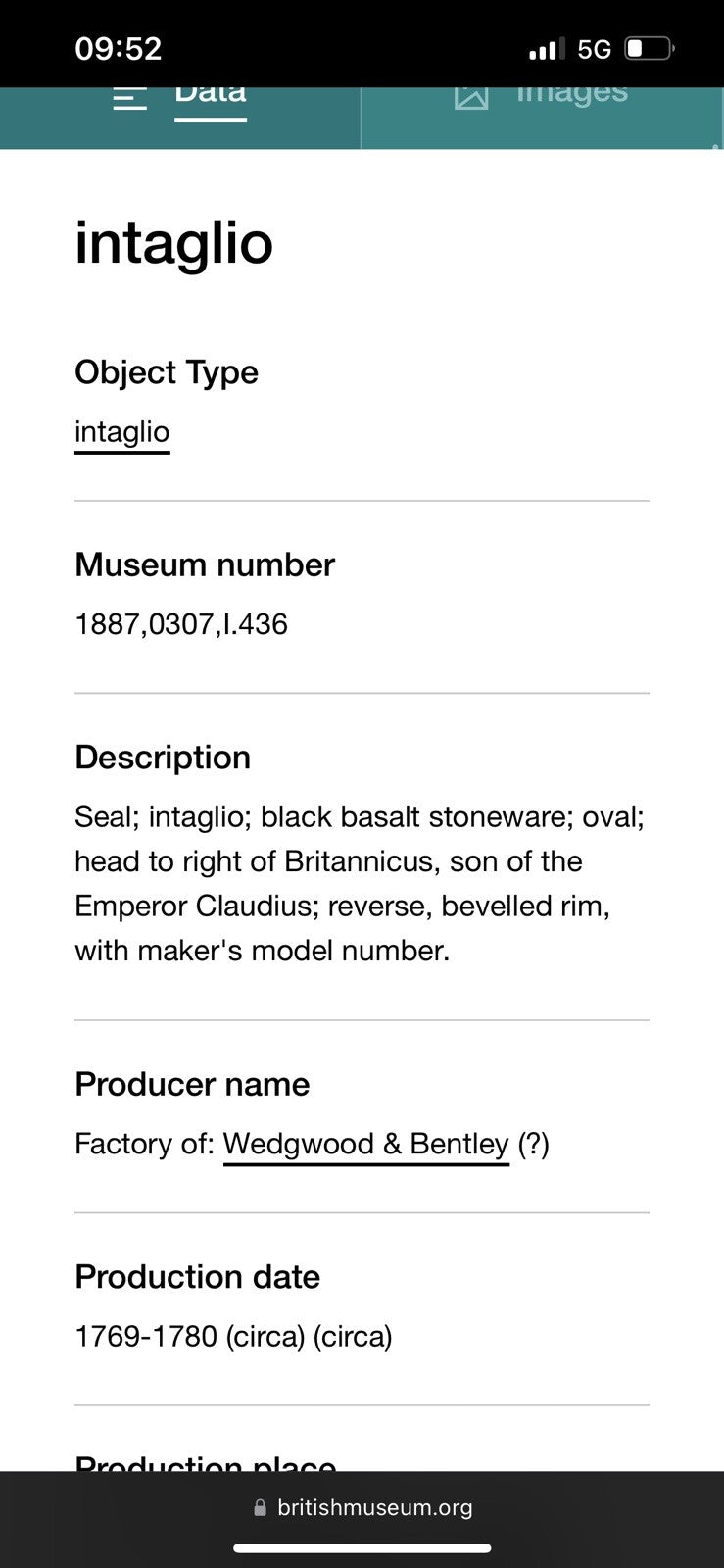Click the Object Type heading
Image resolution: width=724 pixels, height=1568 pixels.
tap(167, 372)
